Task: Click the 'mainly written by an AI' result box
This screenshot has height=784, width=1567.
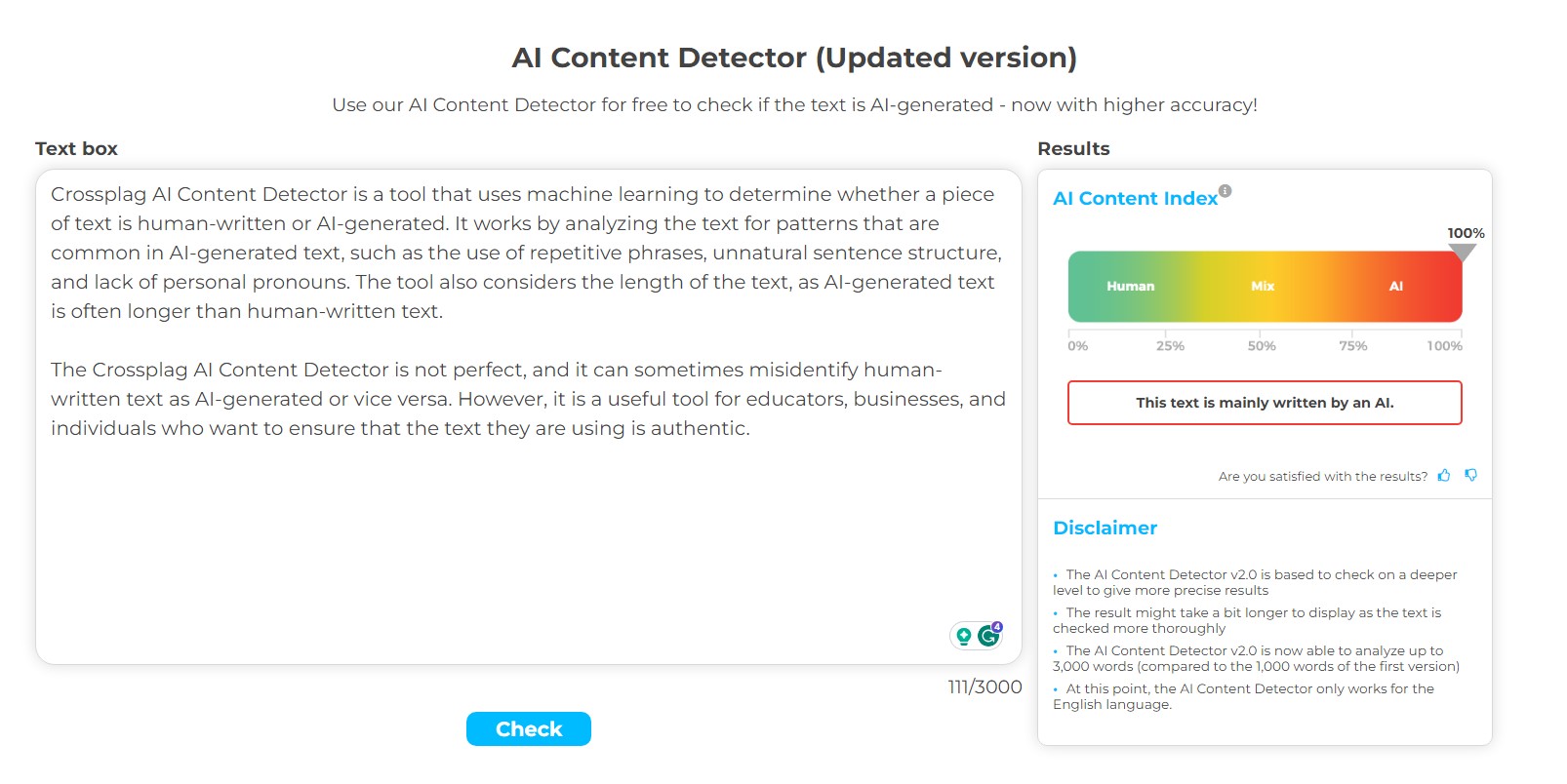Action: pos(1265,403)
